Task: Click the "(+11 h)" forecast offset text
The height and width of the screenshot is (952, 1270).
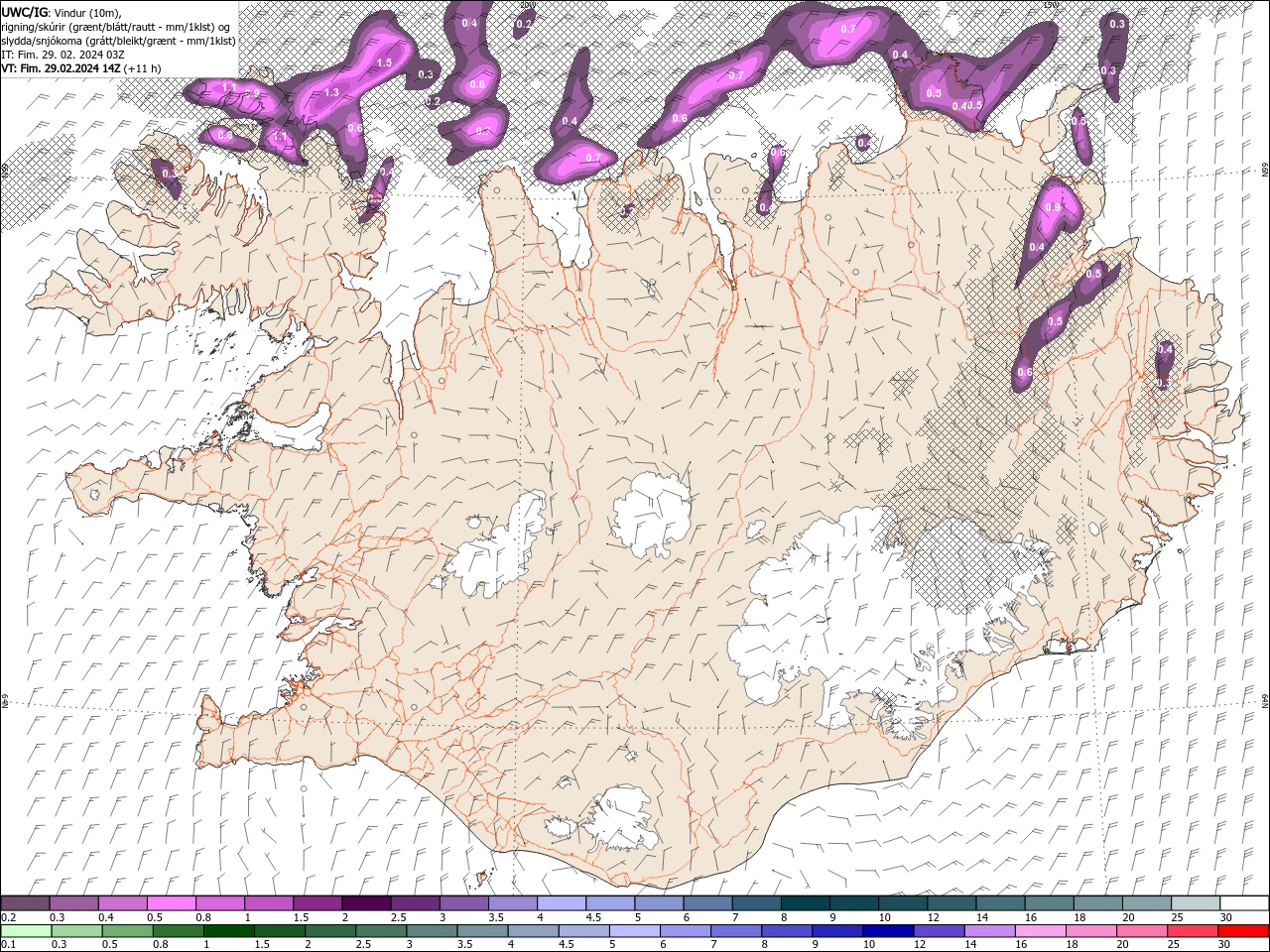Action: pyautogui.click(x=143, y=68)
